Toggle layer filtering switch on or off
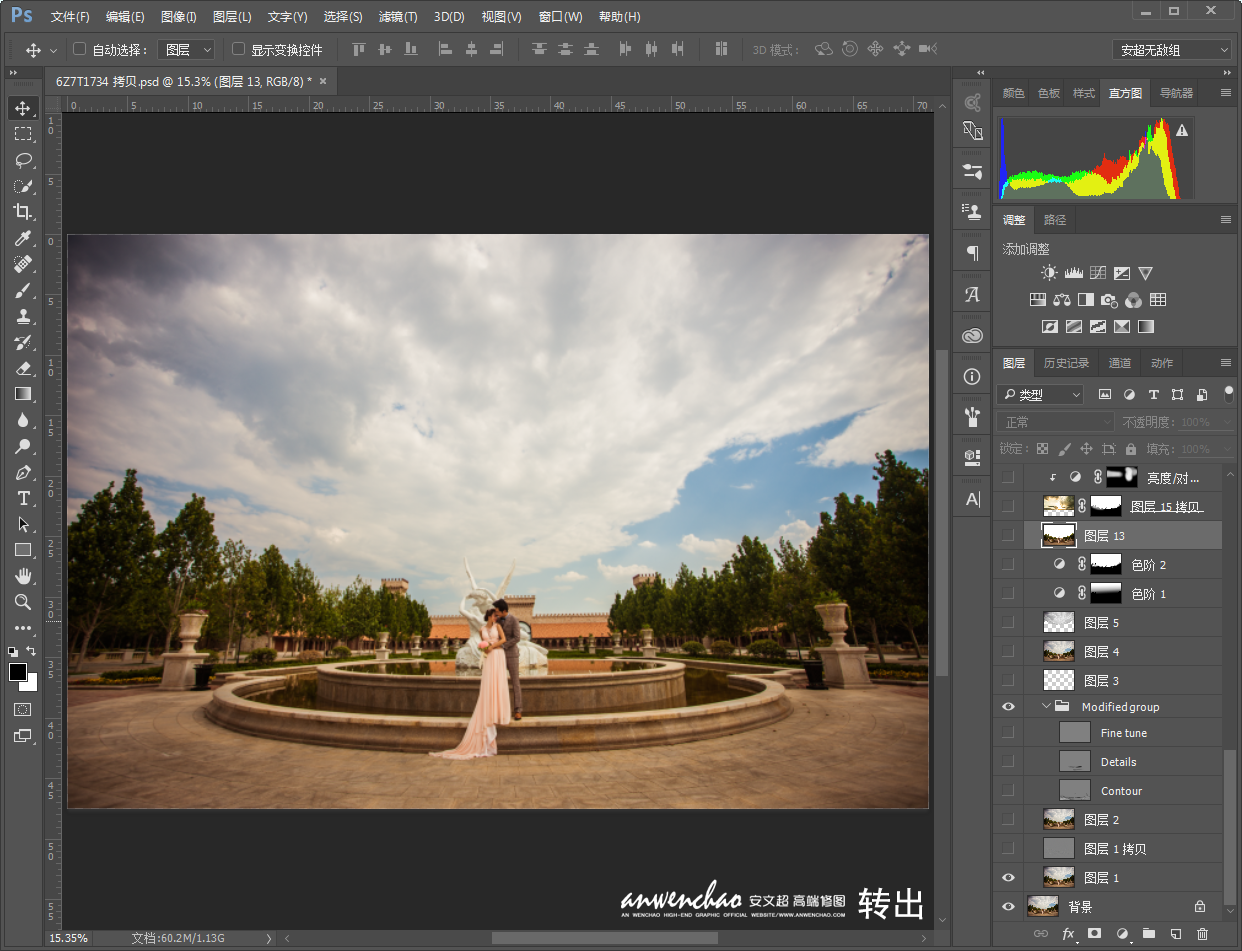 click(x=1229, y=393)
